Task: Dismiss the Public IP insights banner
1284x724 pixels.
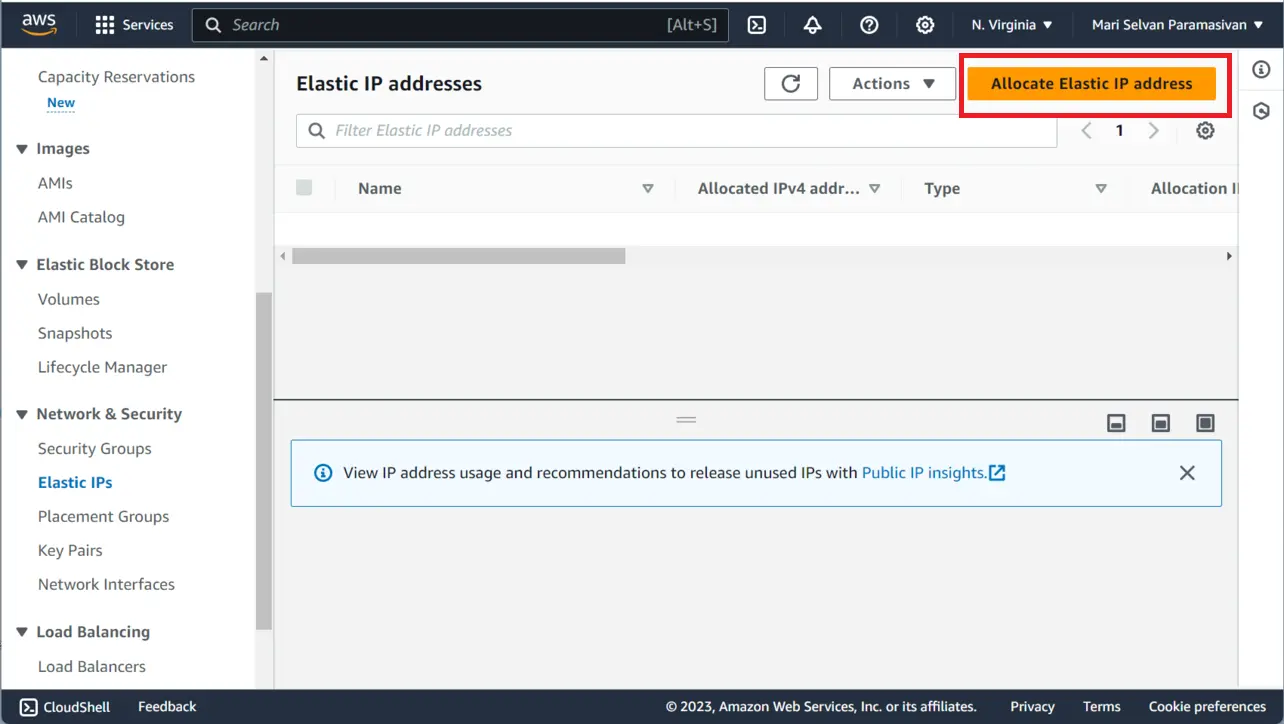Action: (x=1187, y=473)
